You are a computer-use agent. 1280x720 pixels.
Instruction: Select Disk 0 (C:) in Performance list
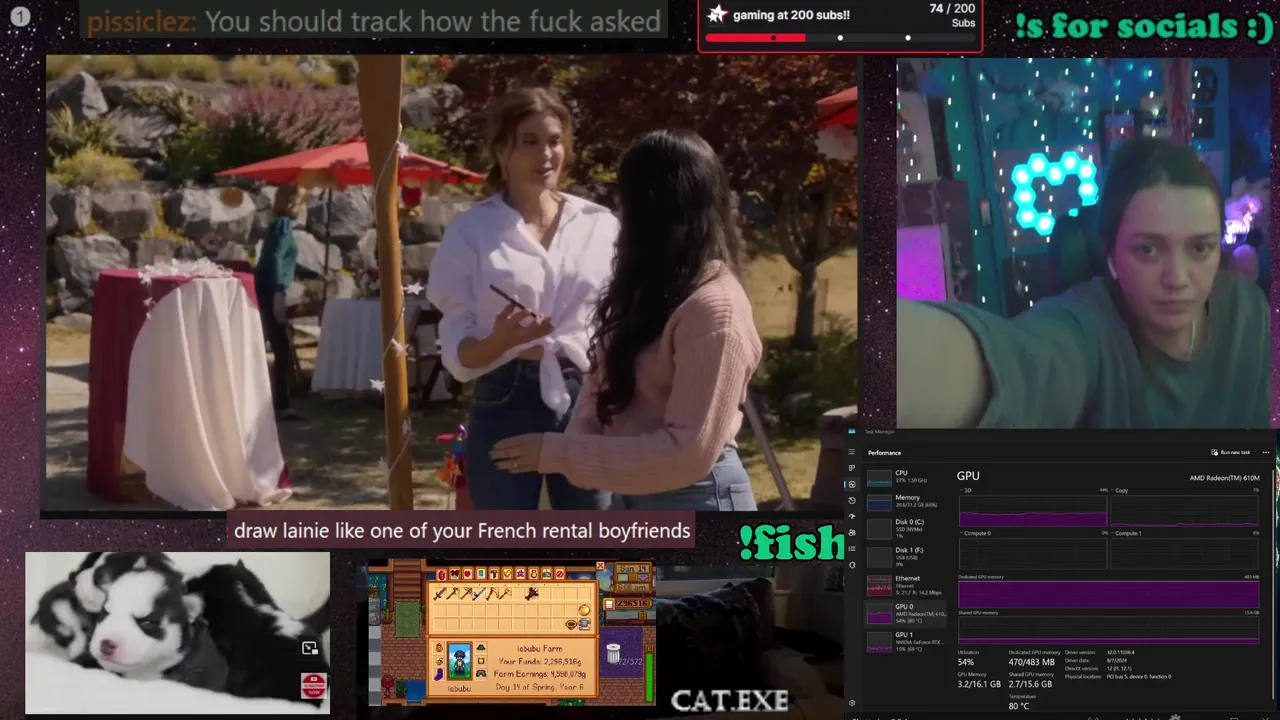click(905, 529)
